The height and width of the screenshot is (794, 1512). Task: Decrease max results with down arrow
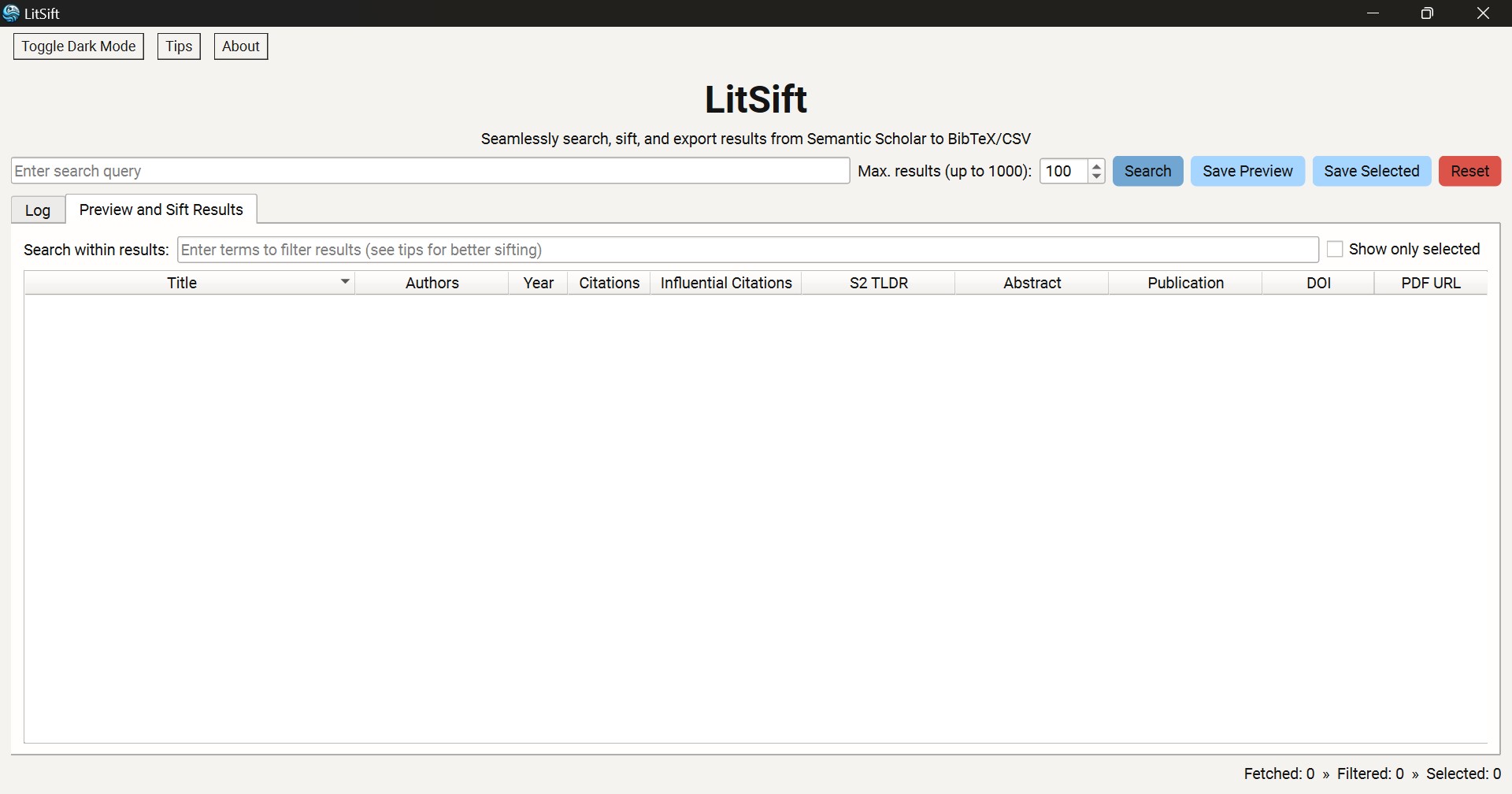pos(1097,176)
